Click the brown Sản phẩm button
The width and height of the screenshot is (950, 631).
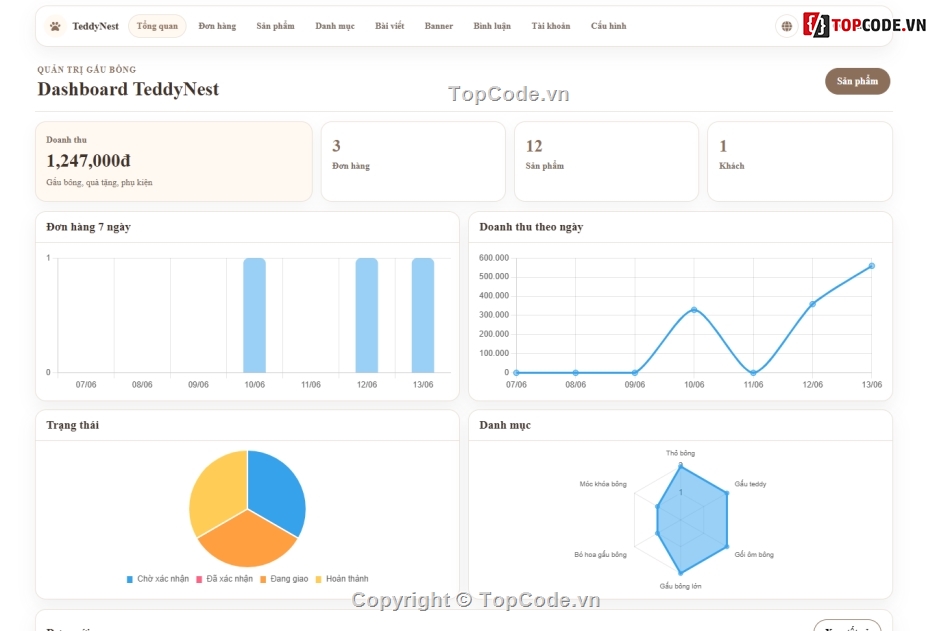coord(857,81)
